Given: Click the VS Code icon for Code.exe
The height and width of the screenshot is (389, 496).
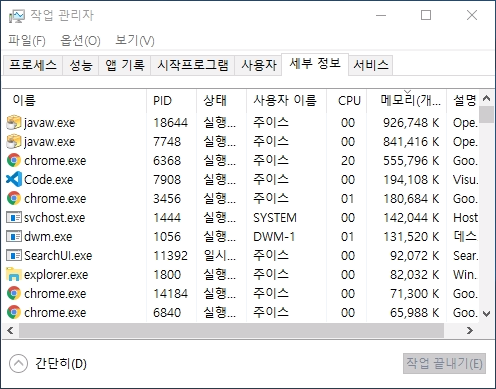Looking at the screenshot, I should 14,179.
